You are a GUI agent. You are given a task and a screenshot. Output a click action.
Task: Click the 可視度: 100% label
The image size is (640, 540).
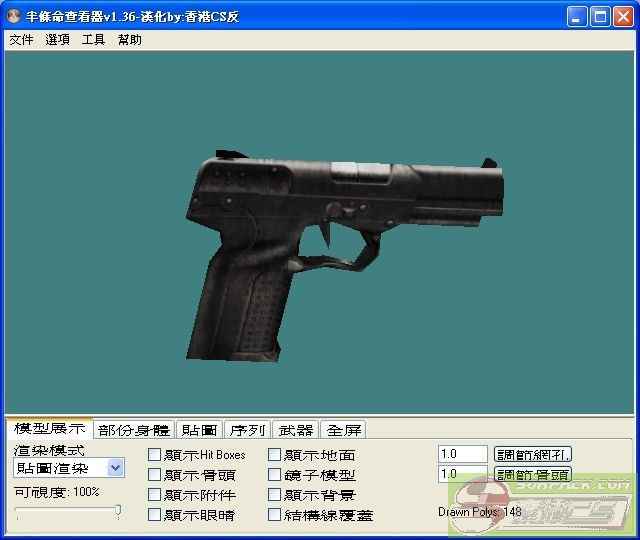point(57,492)
